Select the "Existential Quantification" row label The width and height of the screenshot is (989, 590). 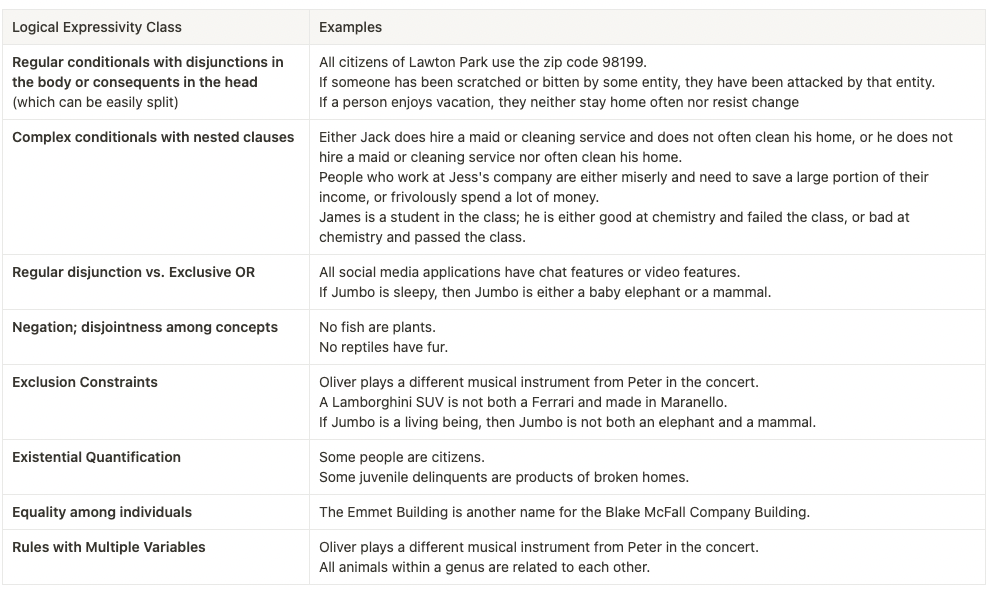coord(96,457)
